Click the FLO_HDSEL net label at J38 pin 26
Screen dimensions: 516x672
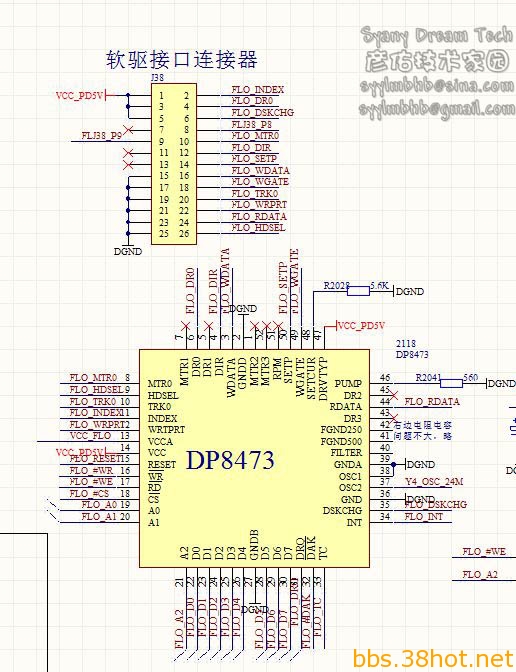click(x=258, y=228)
